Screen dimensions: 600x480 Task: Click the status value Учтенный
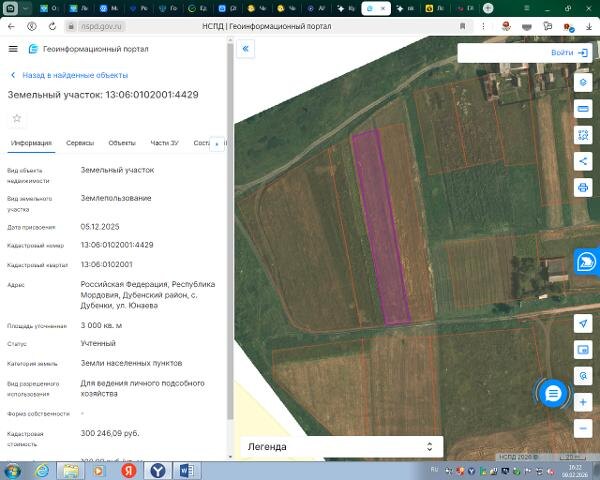click(98, 343)
